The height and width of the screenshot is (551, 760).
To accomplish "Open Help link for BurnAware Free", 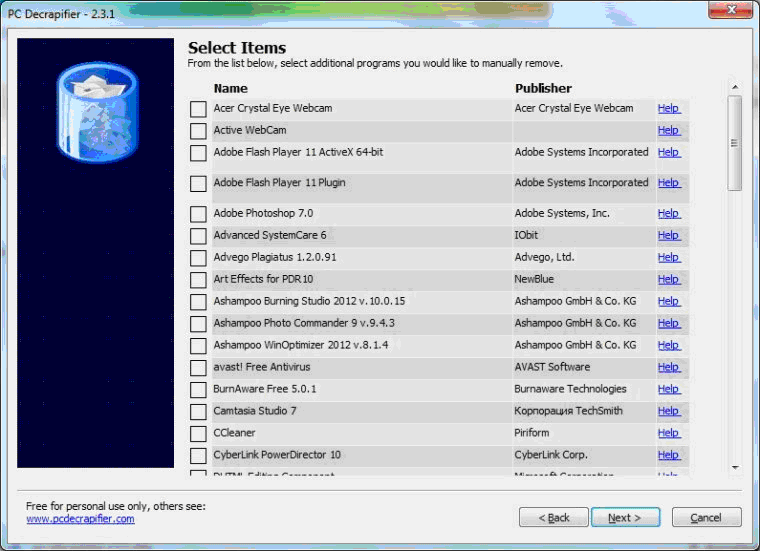I will coord(669,389).
